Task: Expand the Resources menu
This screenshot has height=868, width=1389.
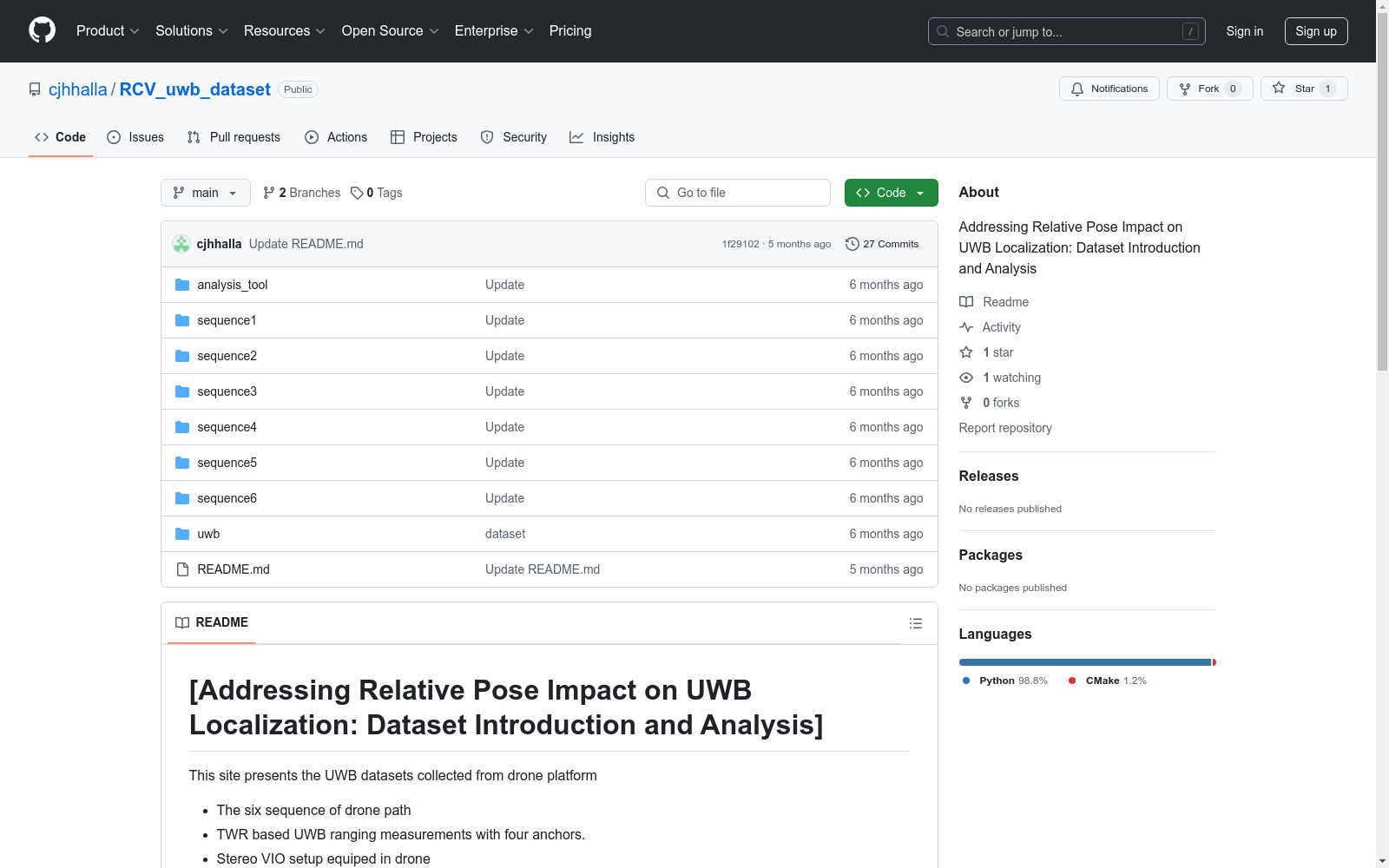Action: pos(285,30)
